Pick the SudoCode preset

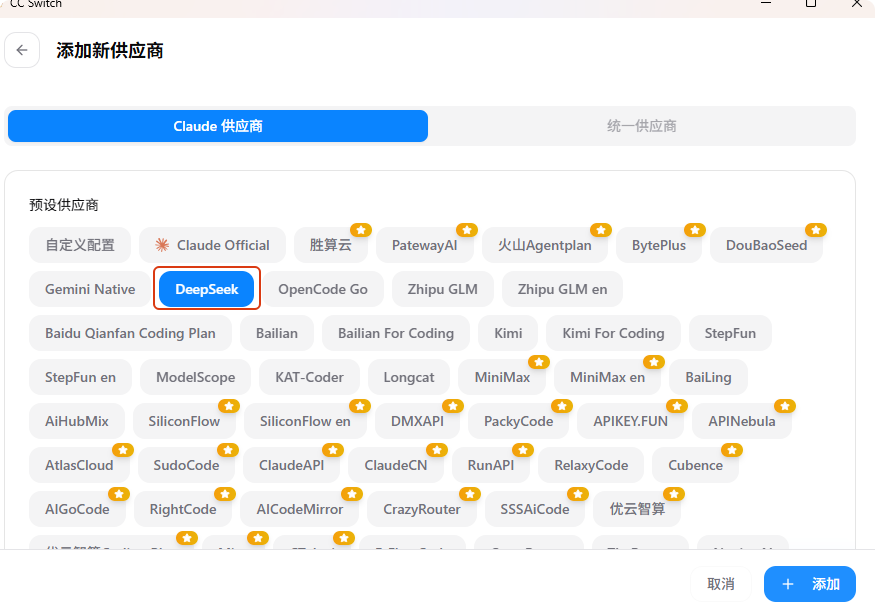(186, 465)
